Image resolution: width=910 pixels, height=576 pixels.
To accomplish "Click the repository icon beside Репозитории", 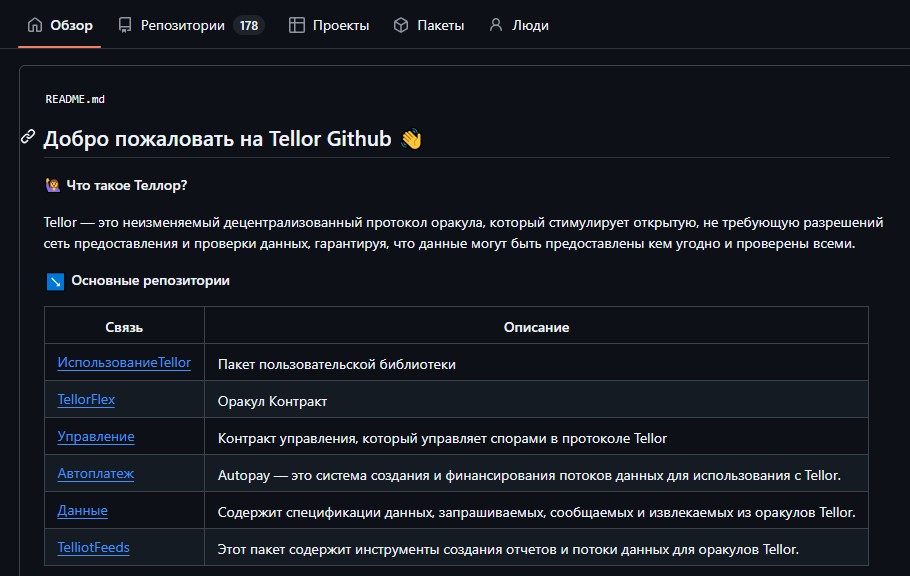I will 125,25.
